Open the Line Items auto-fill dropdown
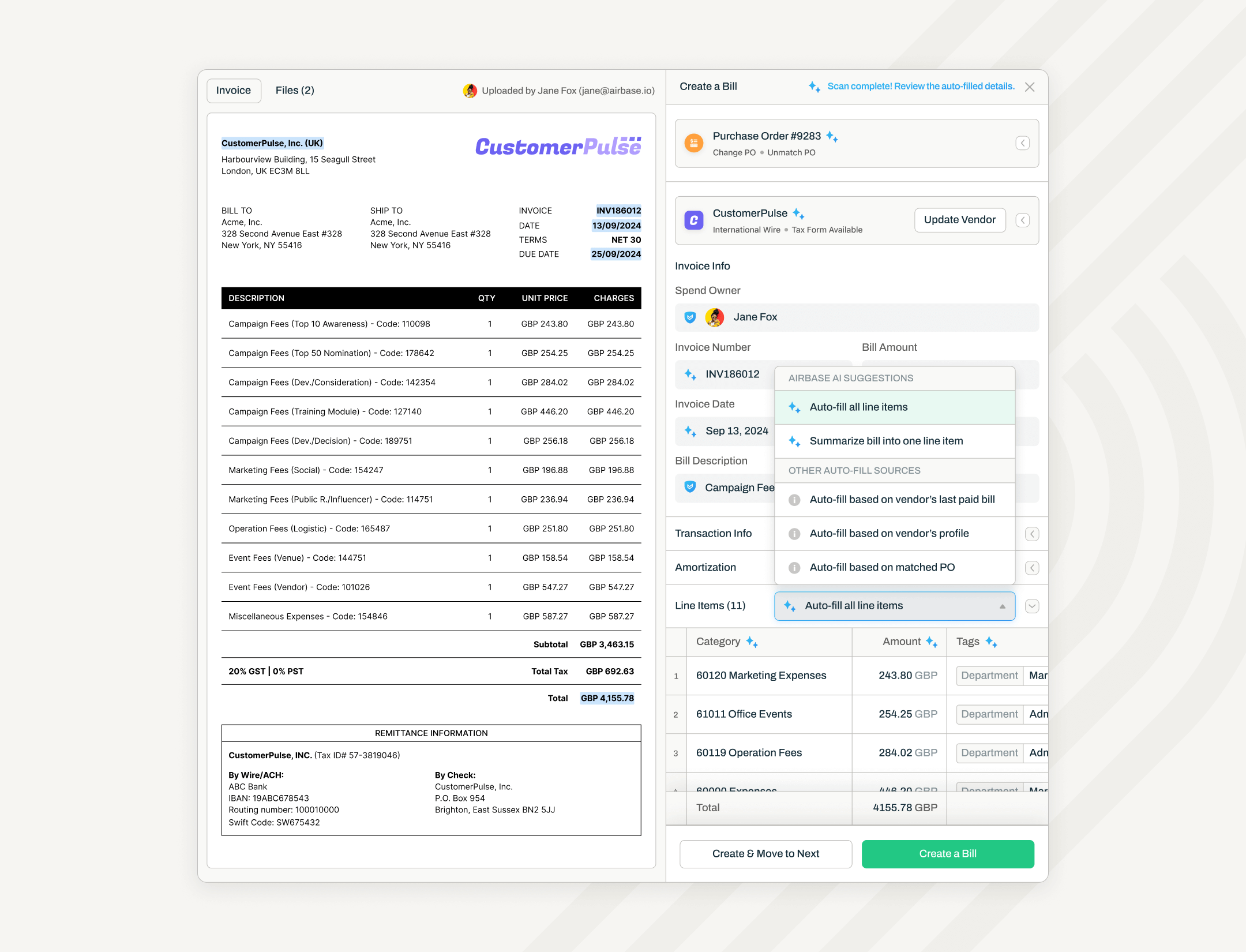The width and height of the screenshot is (1246, 952). coord(895,606)
